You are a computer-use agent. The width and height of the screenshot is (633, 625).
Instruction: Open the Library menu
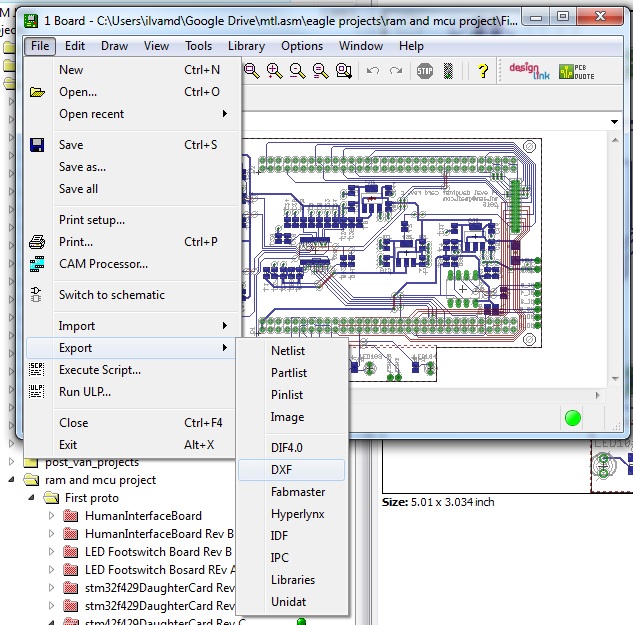[x=246, y=46]
